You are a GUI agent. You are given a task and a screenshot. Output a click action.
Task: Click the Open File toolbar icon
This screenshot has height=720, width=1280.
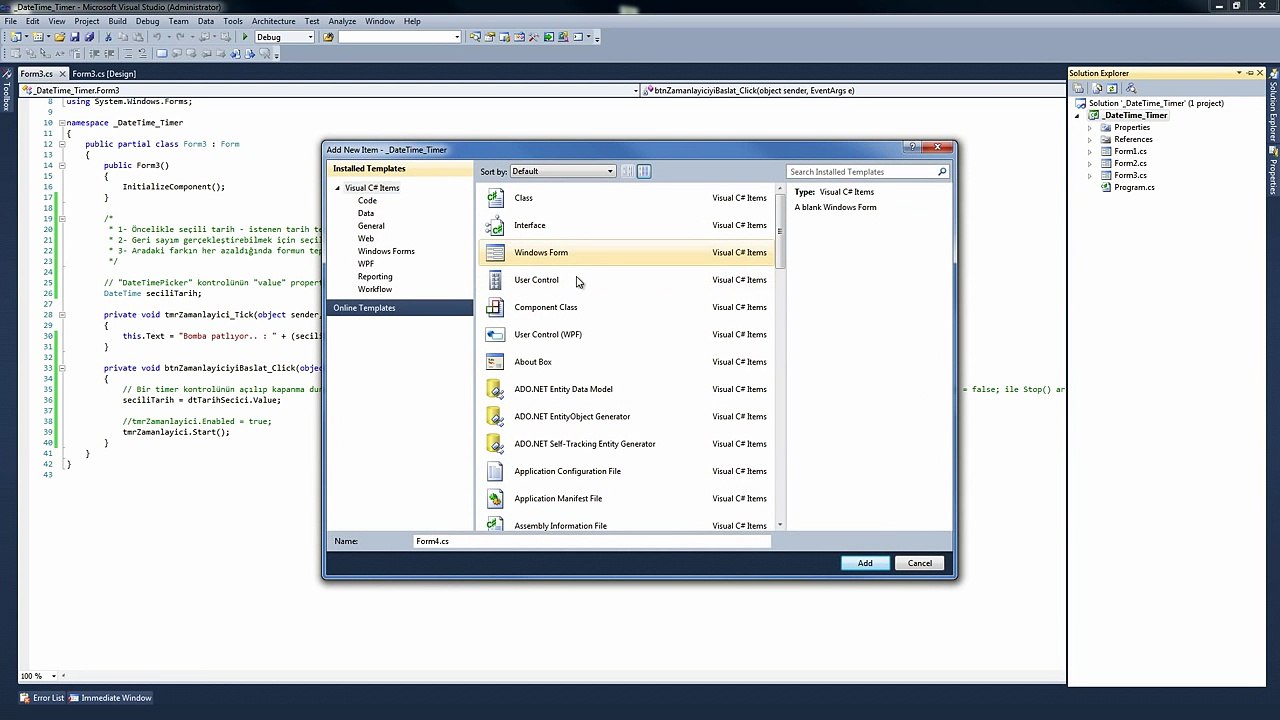(60, 37)
